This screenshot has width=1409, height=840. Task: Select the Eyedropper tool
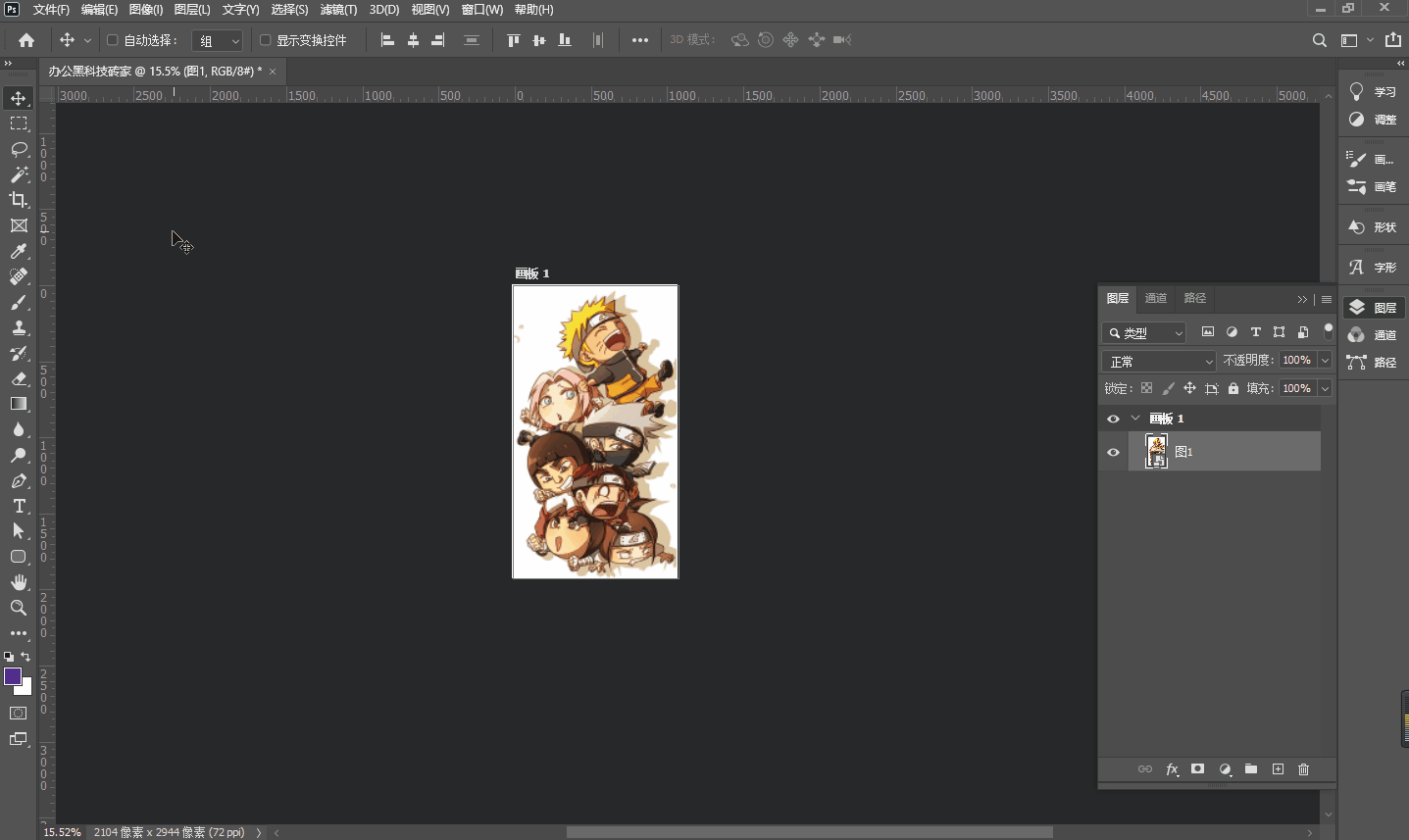point(19,251)
